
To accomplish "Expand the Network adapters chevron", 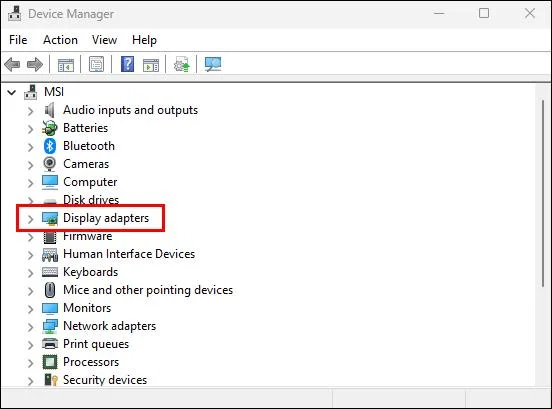I will [x=31, y=327].
